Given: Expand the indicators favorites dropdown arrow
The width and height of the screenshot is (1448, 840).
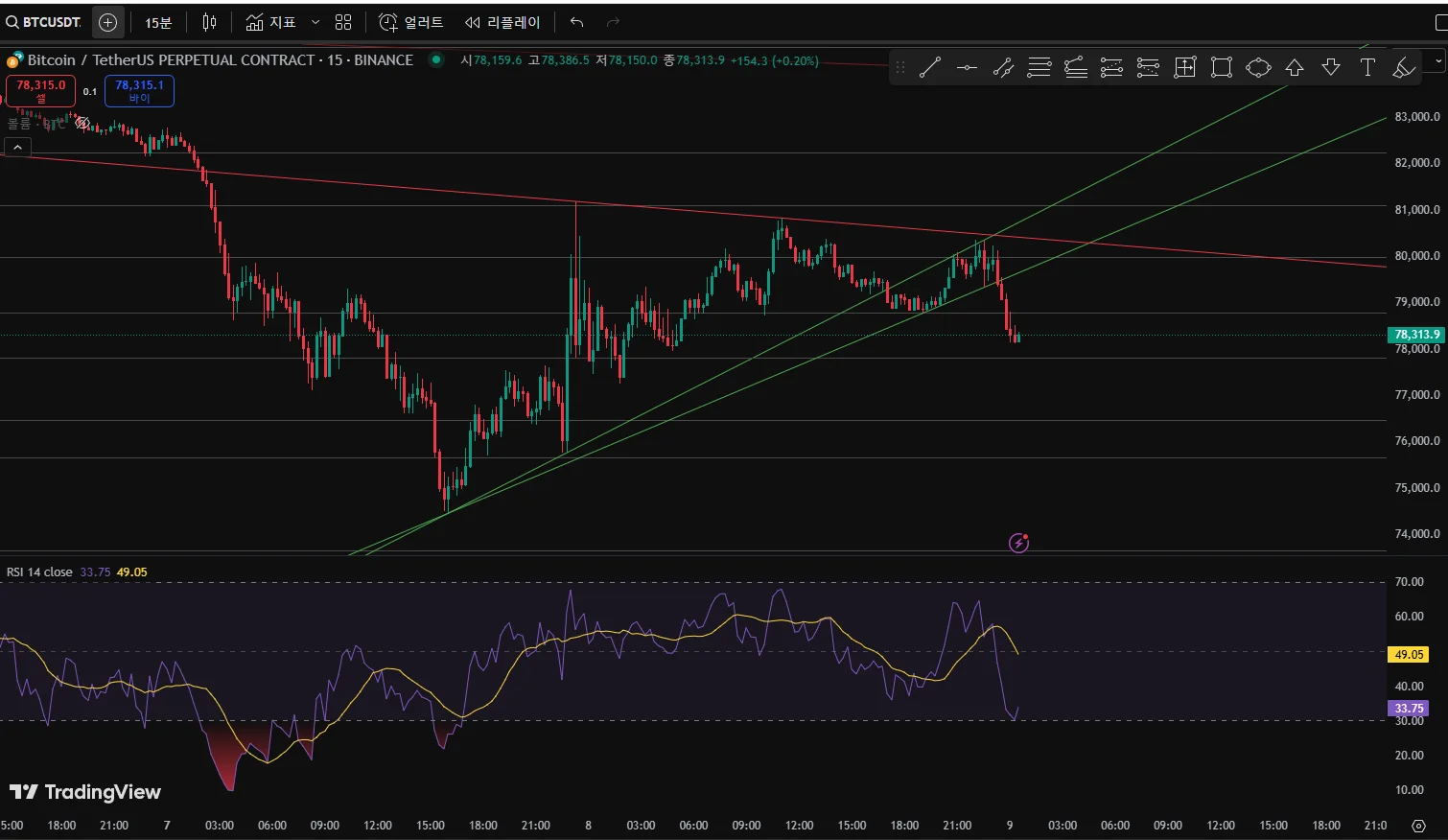Looking at the screenshot, I should [315, 22].
